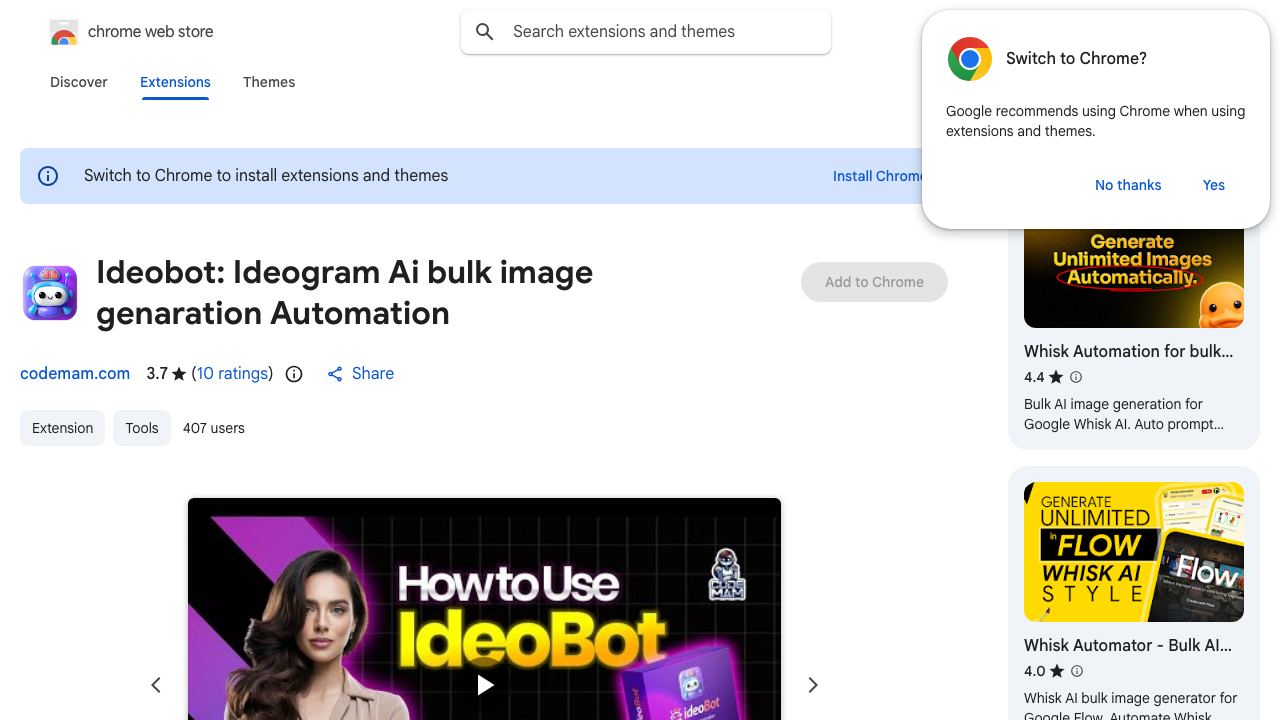Image resolution: width=1280 pixels, height=720 pixels.
Task: Click info icon next to 4.0 rating
Action: tap(1077, 671)
